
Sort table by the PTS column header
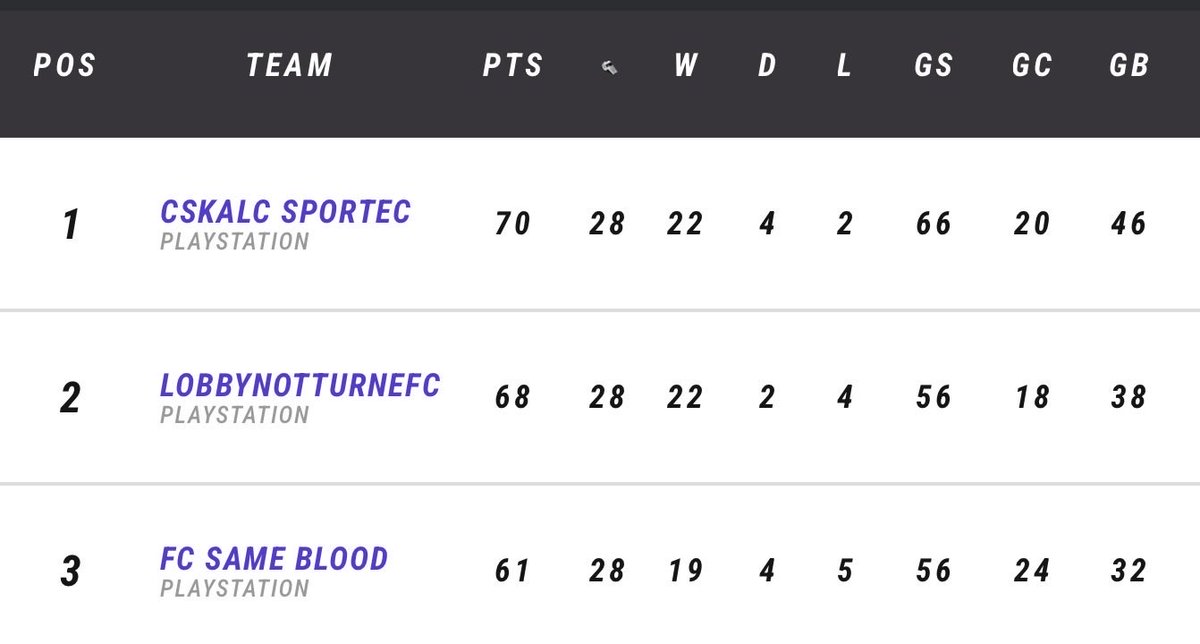[x=513, y=66]
